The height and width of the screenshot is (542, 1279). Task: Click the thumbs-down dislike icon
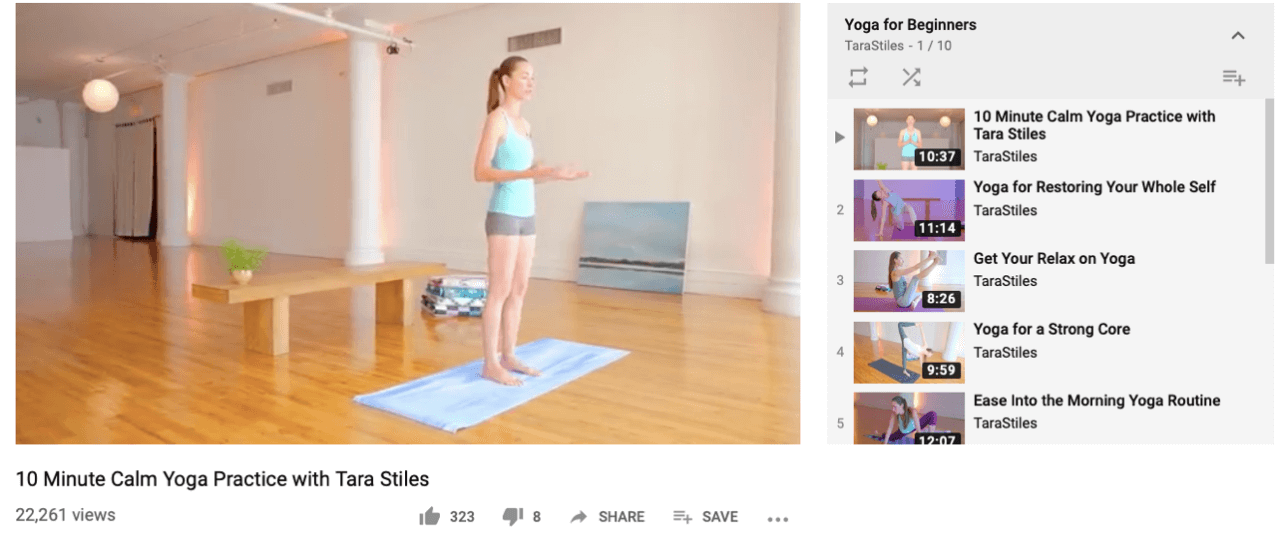coord(513,516)
